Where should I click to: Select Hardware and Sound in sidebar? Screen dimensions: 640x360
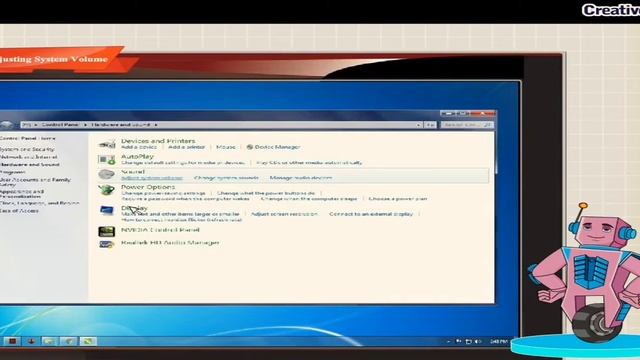click(x=30, y=165)
